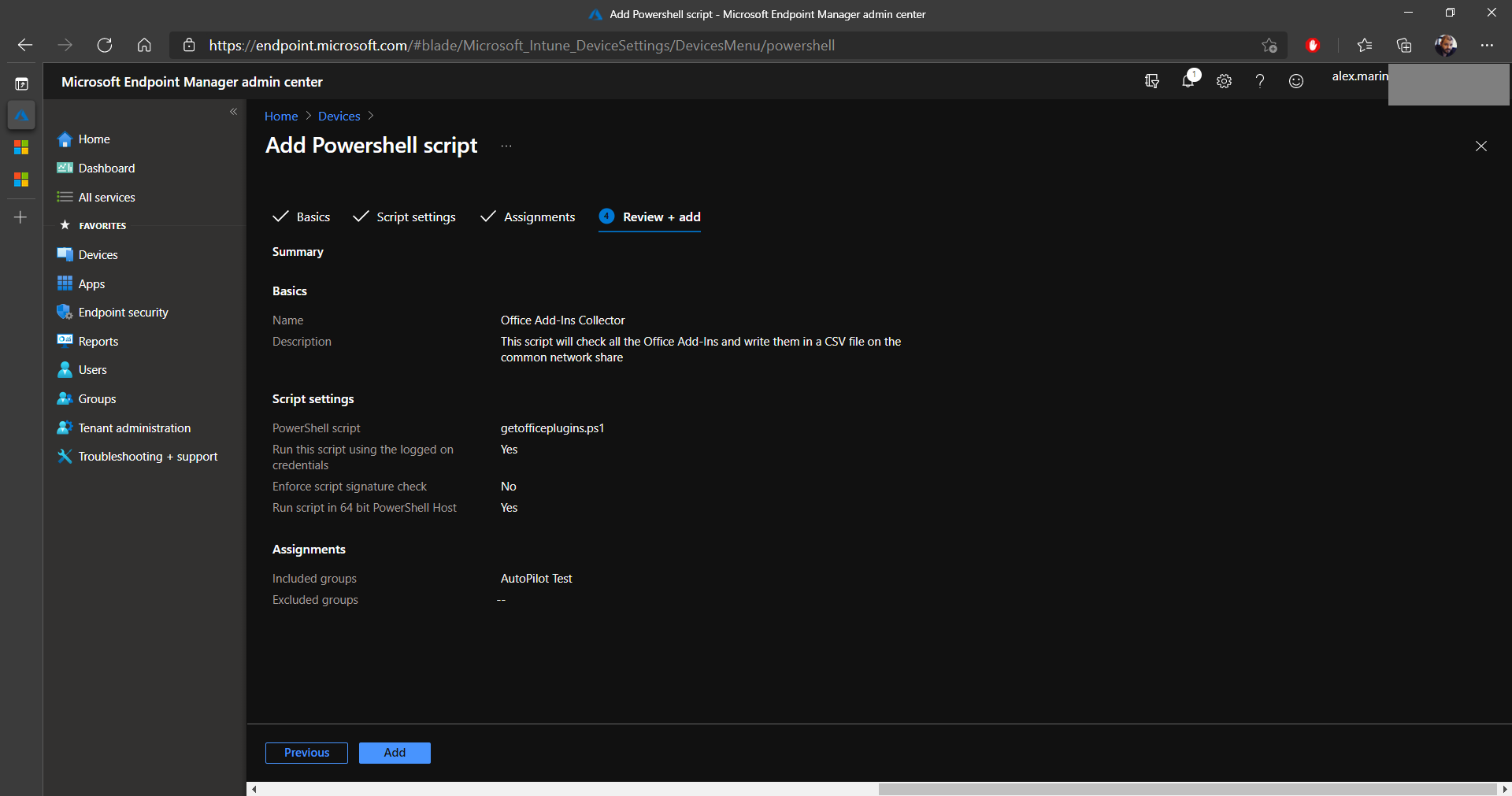Image resolution: width=1512 pixels, height=796 pixels.
Task: Close the Add Powershell script blade
Action: (1480, 146)
